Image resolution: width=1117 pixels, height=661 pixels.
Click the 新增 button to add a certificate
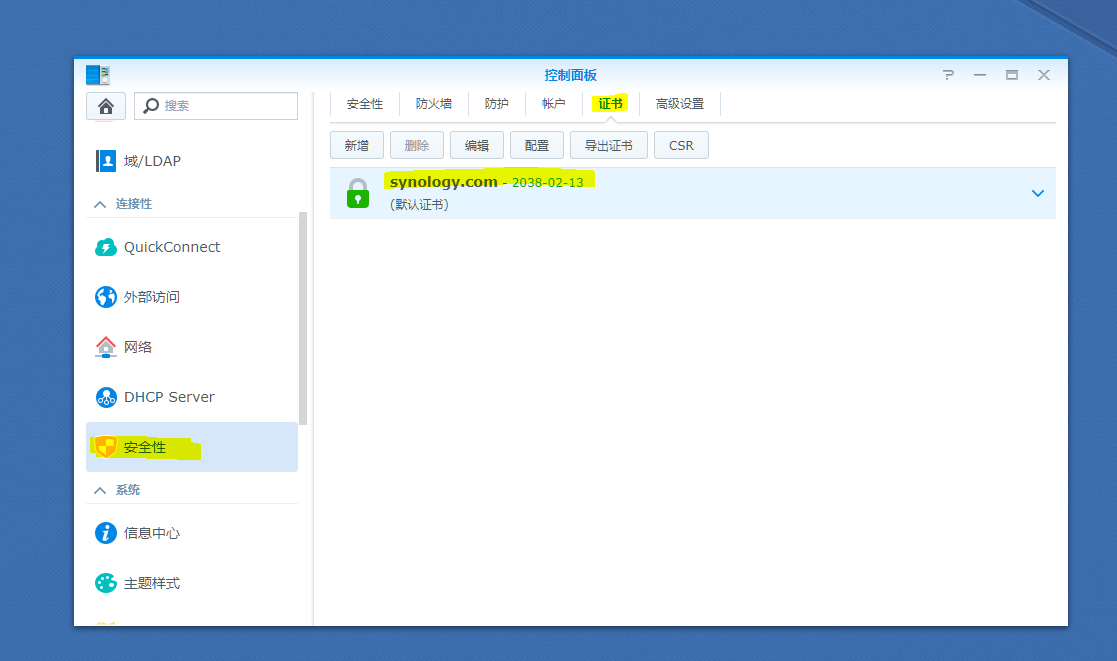[x=357, y=144]
